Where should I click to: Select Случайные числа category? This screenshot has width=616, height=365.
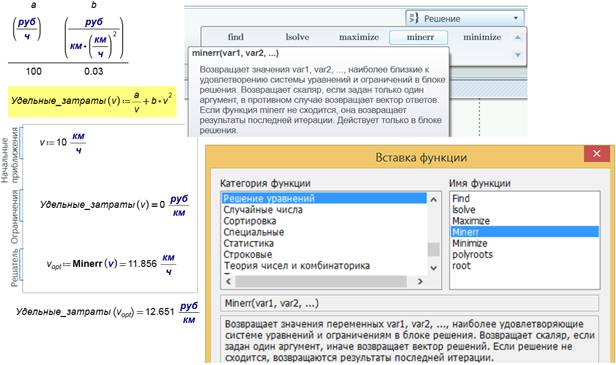[x=263, y=210]
